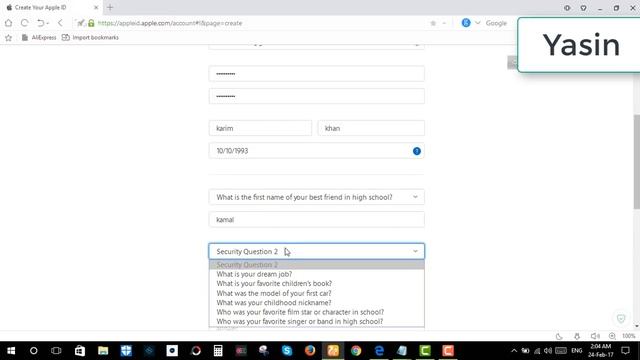Open Cortana search circle
The width and height of the screenshot is (640, 360).
point(33,351)
